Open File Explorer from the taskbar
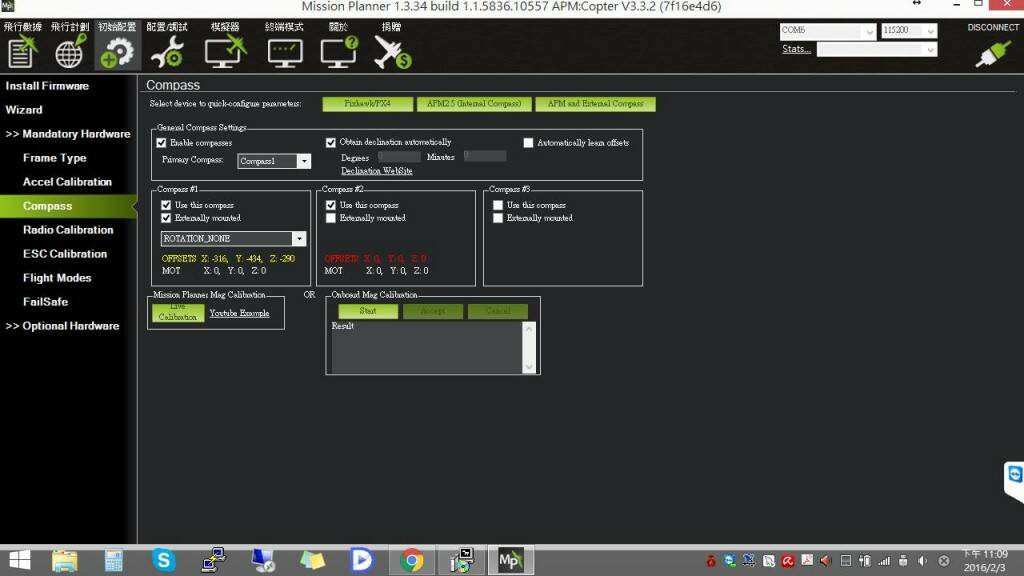 [x=65, y=560]
